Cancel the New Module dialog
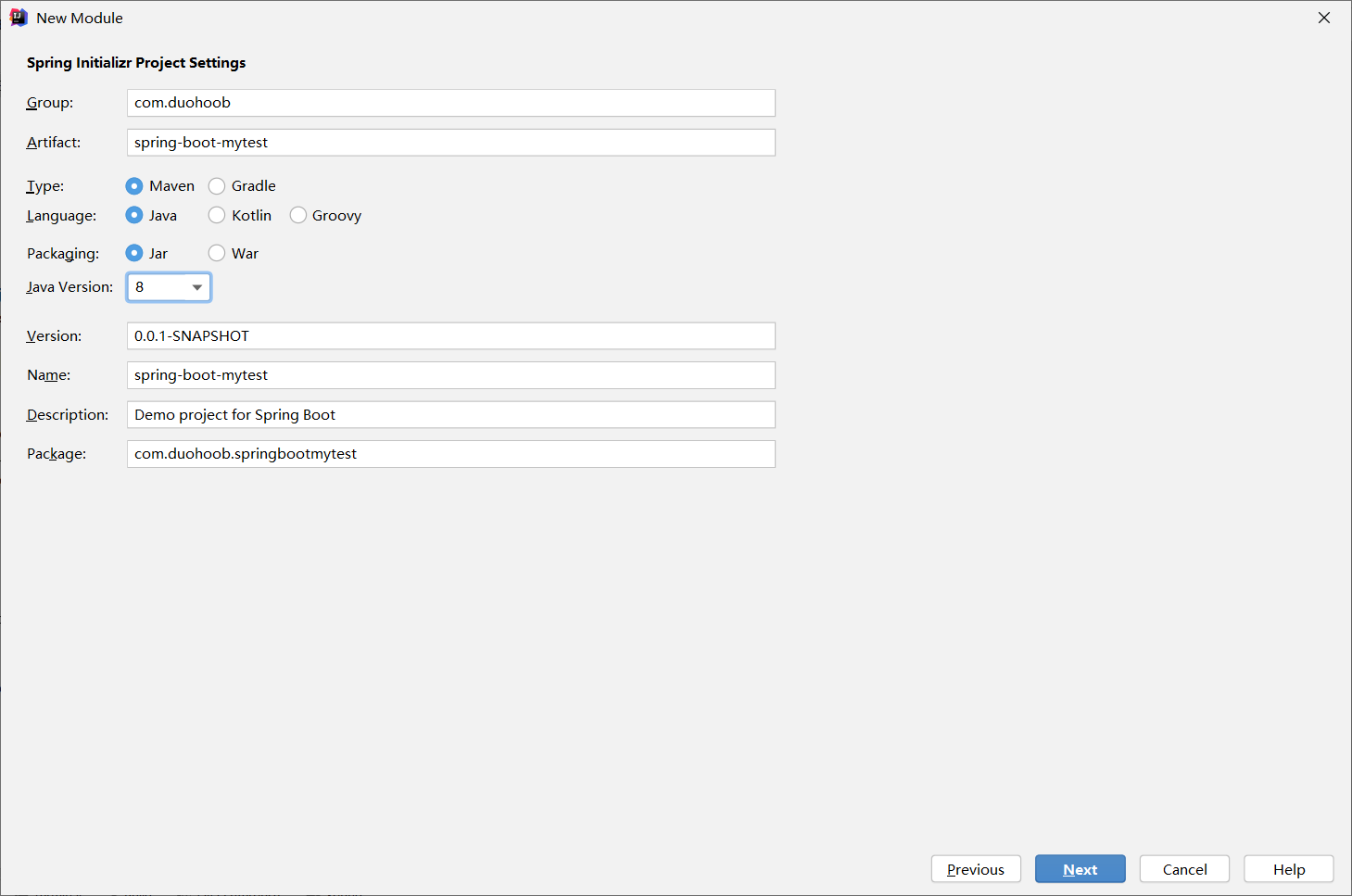This screenshot has width=1352, height=896. click(1184, 869)
